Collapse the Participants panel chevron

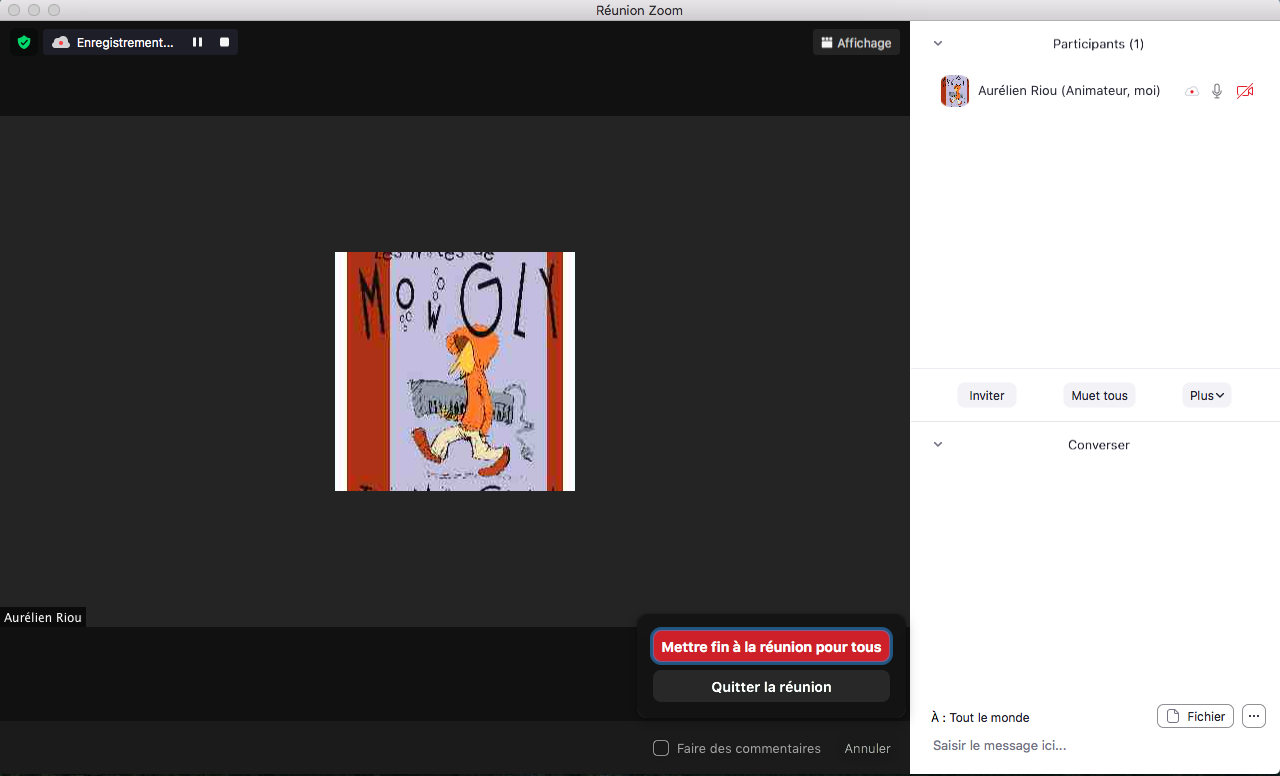[938, 44]
